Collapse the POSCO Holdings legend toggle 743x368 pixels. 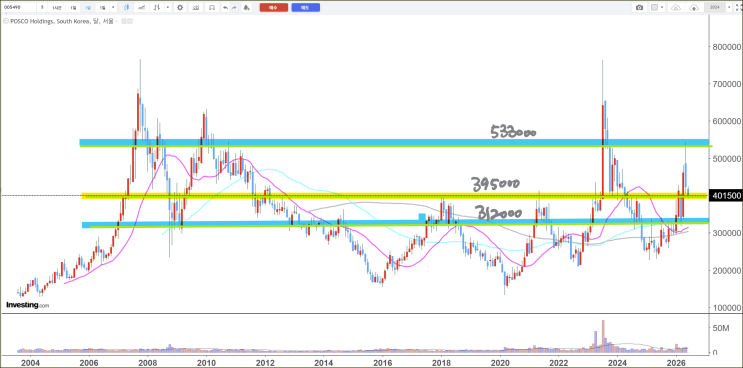tap(6, 21)
